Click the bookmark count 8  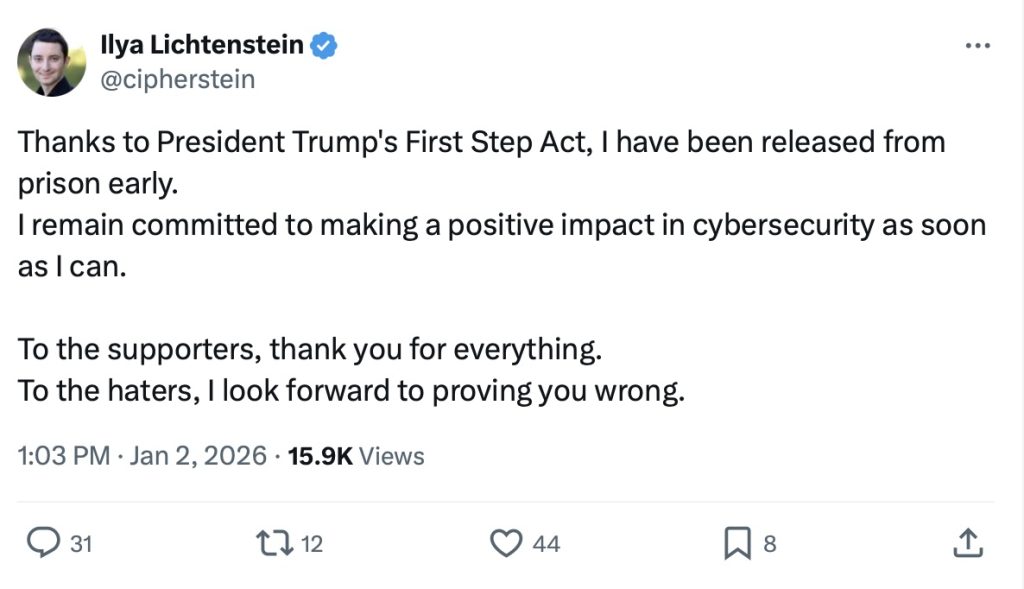769,544
